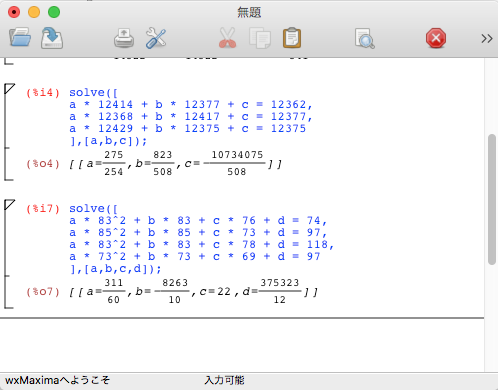The image size is (498, 390).
Task: Minimize the window with yellow button
Action: (34, 12)
